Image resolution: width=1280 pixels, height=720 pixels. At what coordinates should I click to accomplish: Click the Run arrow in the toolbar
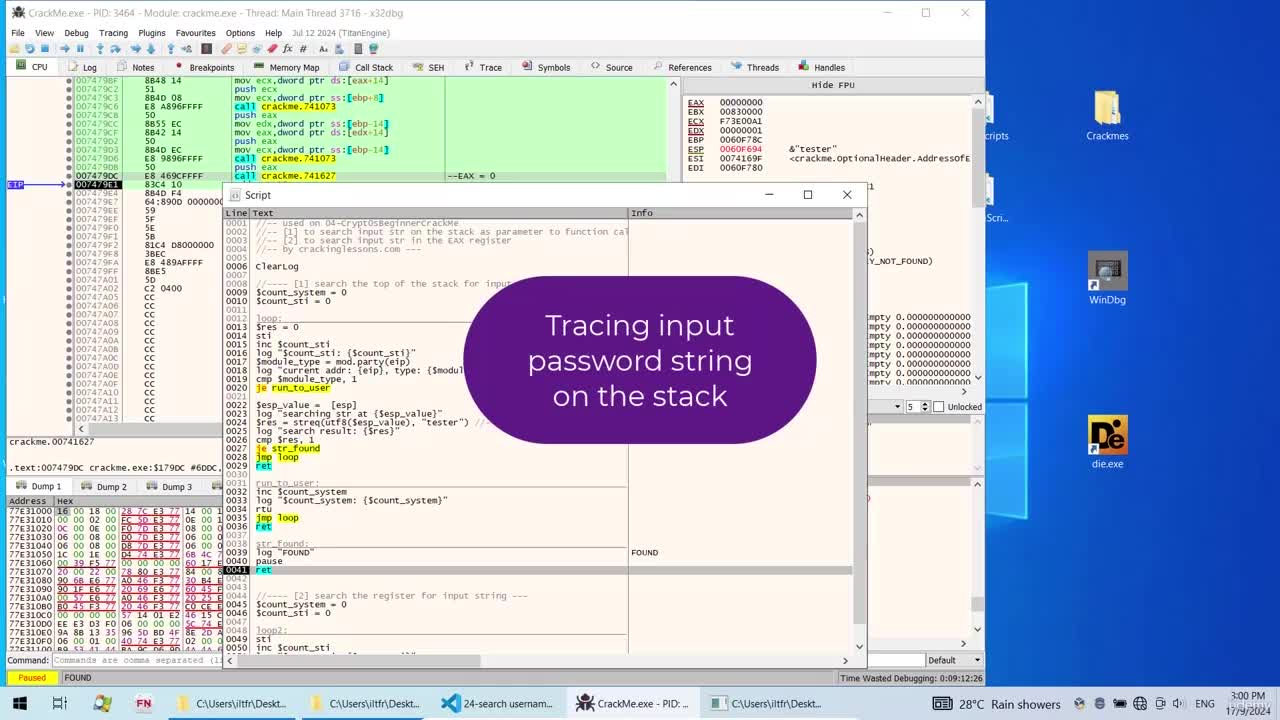point(65,48)
